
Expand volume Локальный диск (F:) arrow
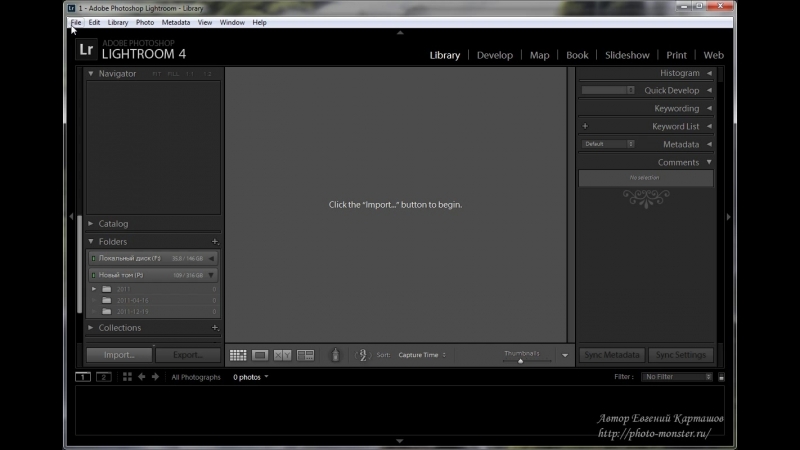tap(211, 258)
